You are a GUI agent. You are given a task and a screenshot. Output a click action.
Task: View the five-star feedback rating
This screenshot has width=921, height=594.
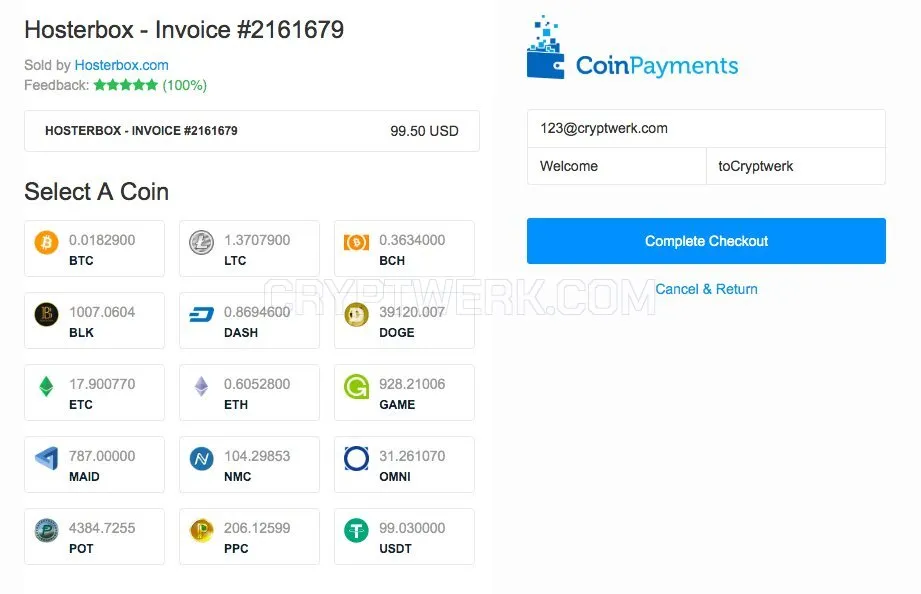[x=126, y=85]
